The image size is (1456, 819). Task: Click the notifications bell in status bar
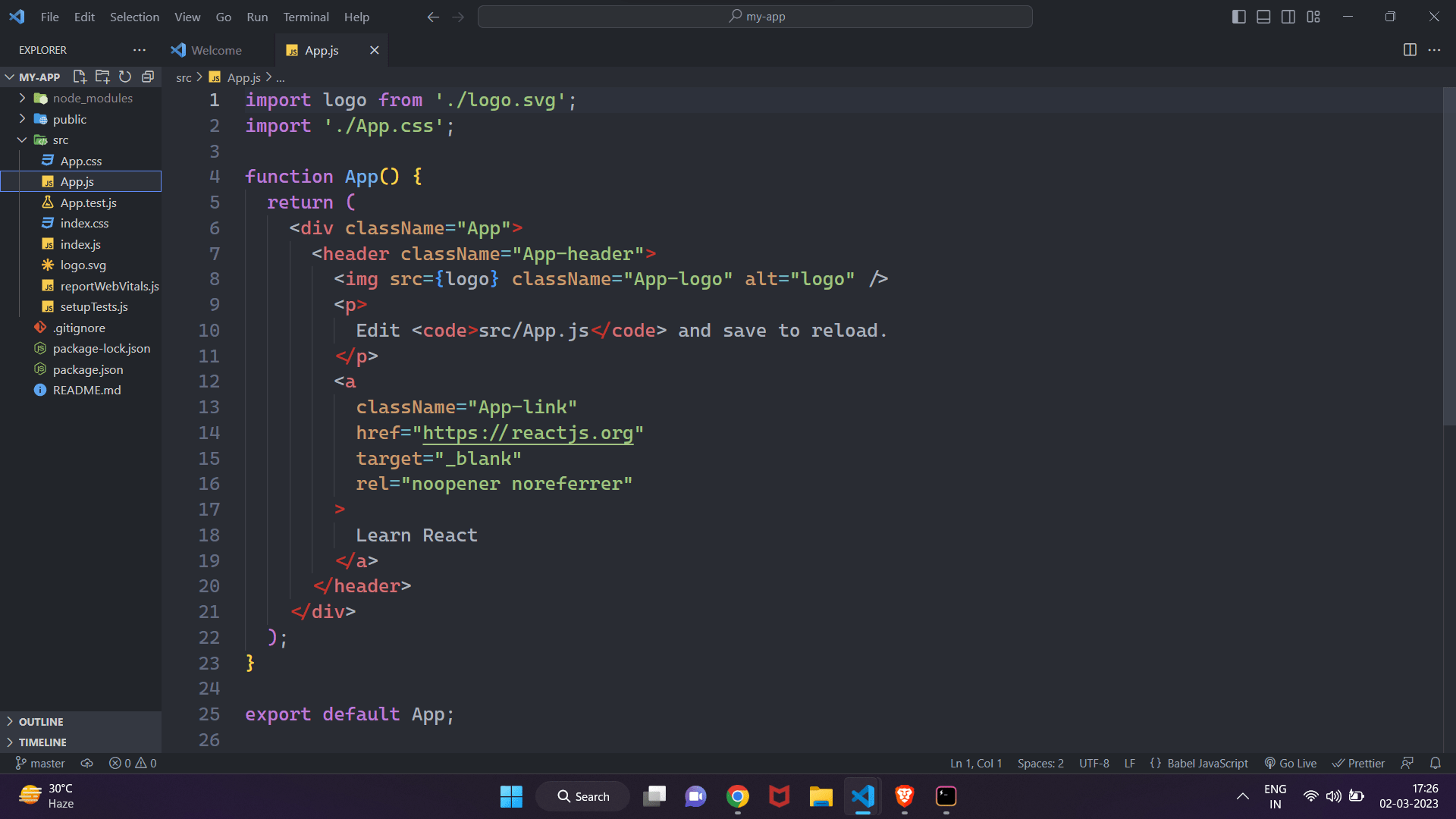(x=1435, y=763)
